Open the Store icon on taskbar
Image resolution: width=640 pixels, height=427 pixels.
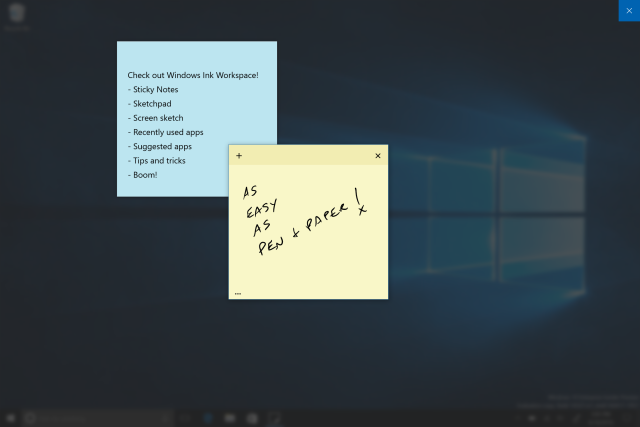tap(252, 418)
